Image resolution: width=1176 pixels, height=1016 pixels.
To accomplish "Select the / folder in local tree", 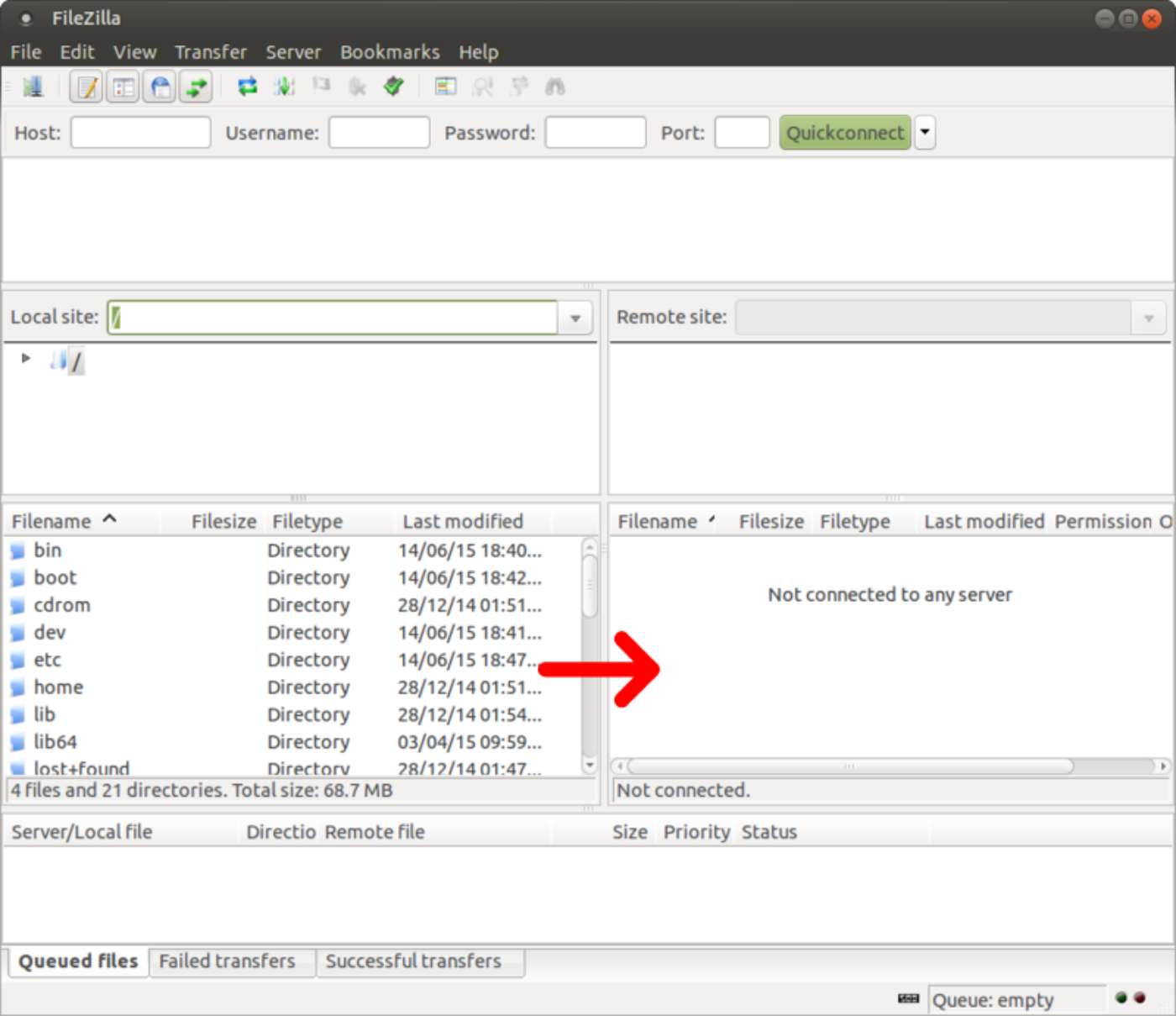I will click(76, 362).
